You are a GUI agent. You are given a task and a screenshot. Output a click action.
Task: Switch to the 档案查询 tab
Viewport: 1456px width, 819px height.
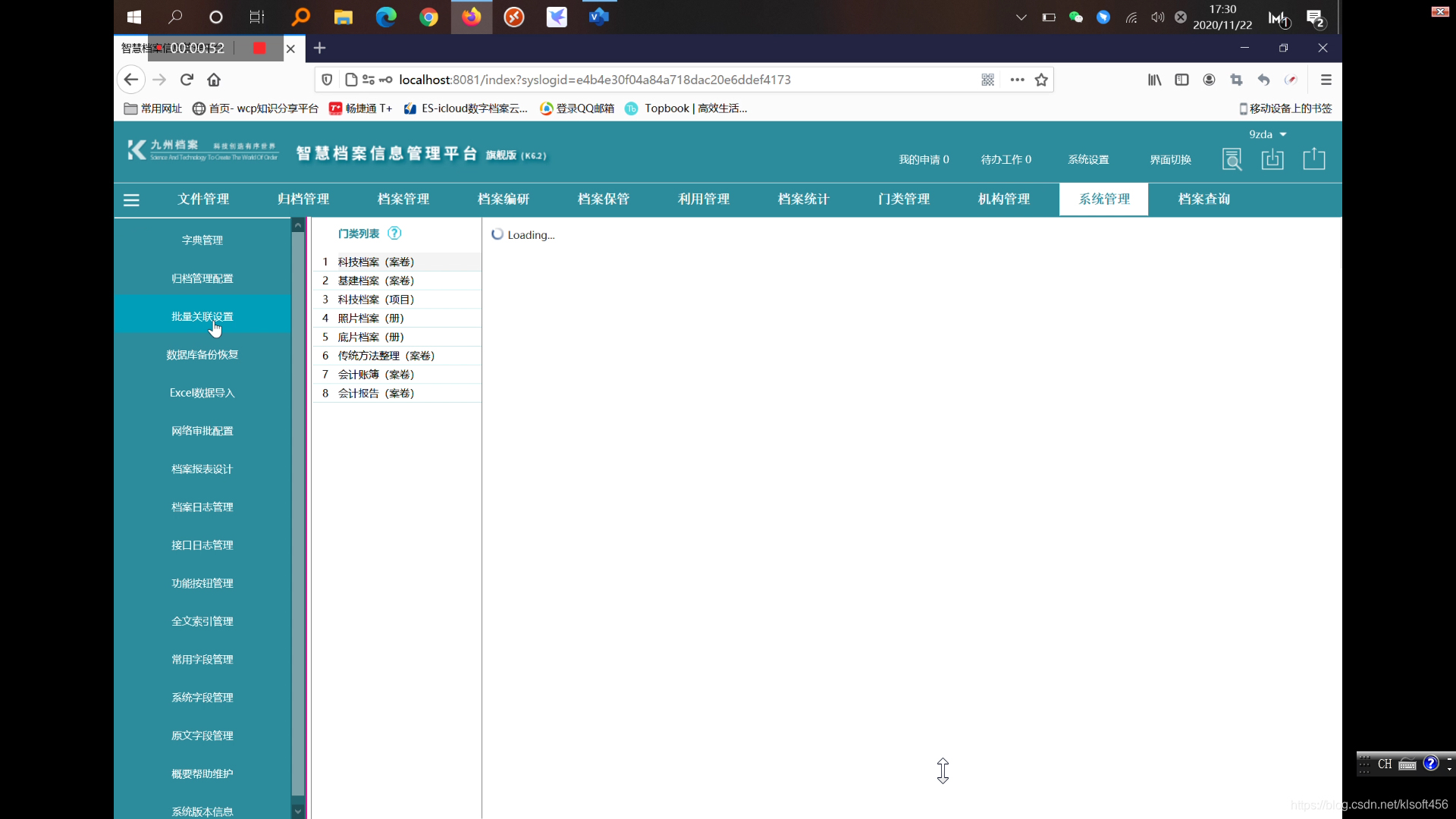pyautogui.click(x=1203, y=199)
